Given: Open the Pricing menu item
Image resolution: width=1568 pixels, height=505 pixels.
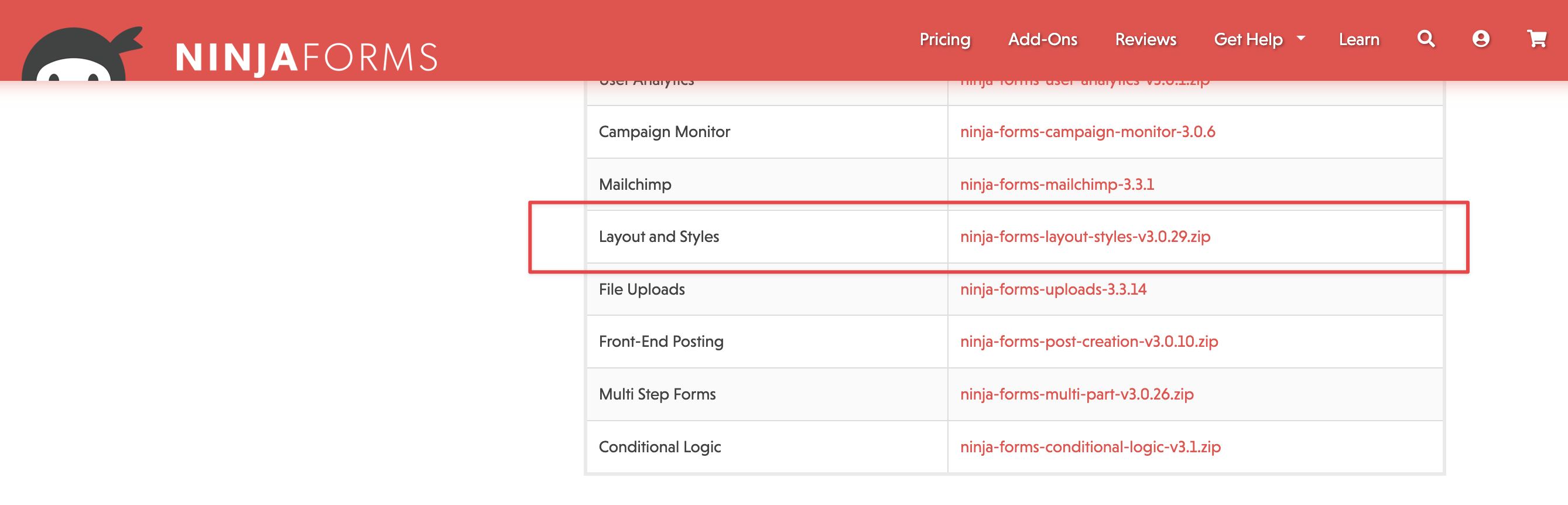Looking at the screenshot, I should click(x=944, y=40).
